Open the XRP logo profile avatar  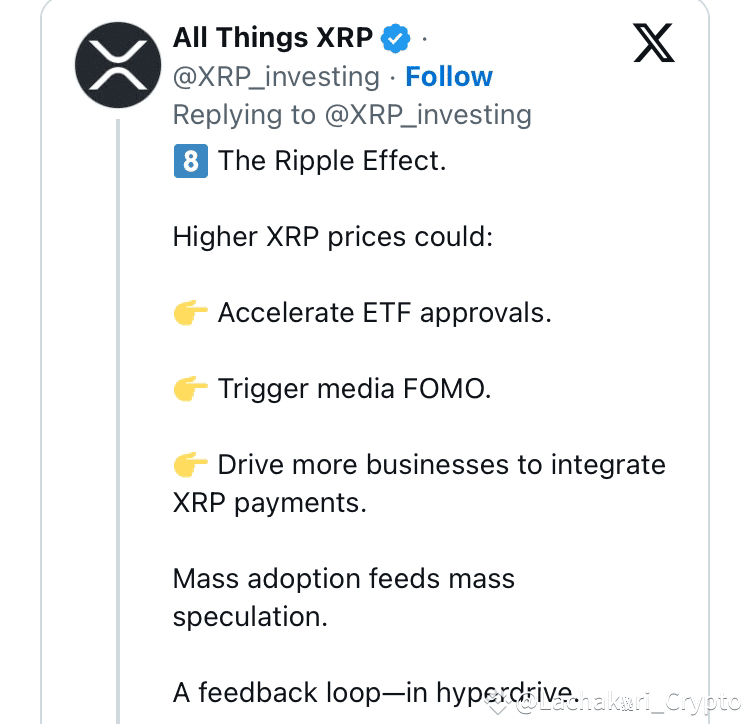pyautogui.click(x=118, y=65)
